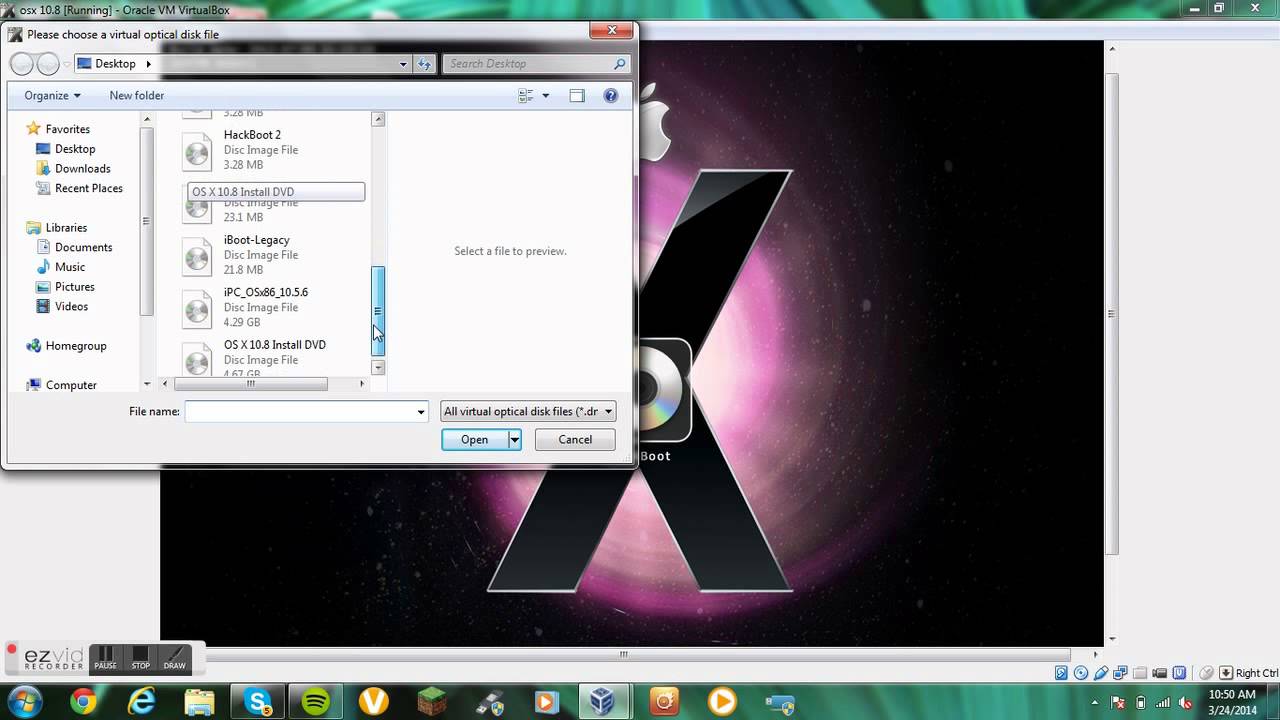Open Music library in sidebar
The width and height of the screenshot is (1280, 720).
pyautogui.click(x=70, y=267)
